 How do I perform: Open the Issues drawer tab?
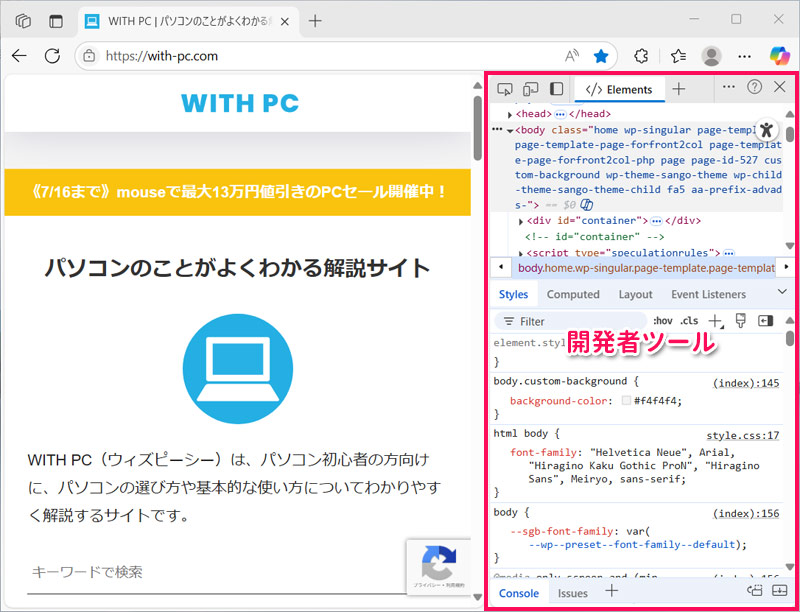click(x=572, y=593)
